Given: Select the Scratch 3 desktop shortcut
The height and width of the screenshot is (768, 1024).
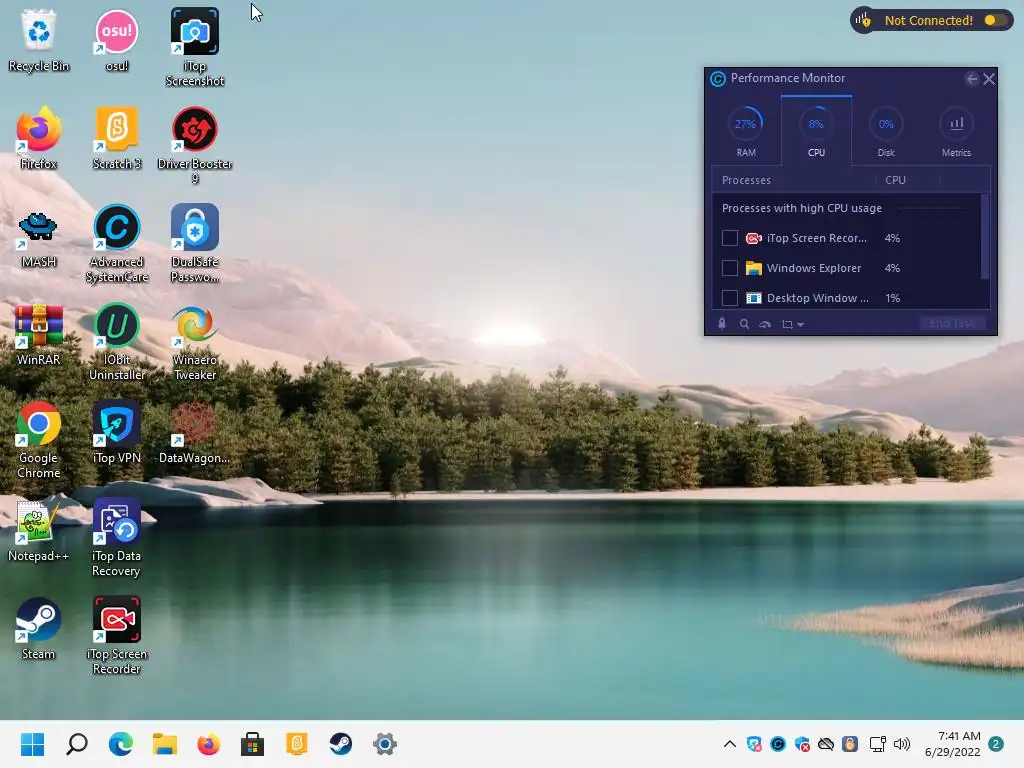Looking at the screenshot, I should click(x=117, y=138).
